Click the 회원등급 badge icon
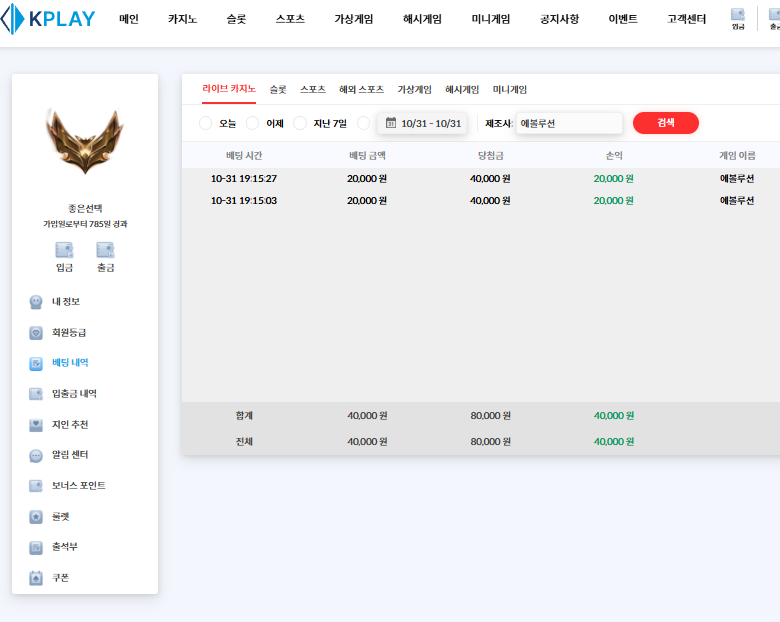This screenshot has width=780, height=622. click(36, 333)
